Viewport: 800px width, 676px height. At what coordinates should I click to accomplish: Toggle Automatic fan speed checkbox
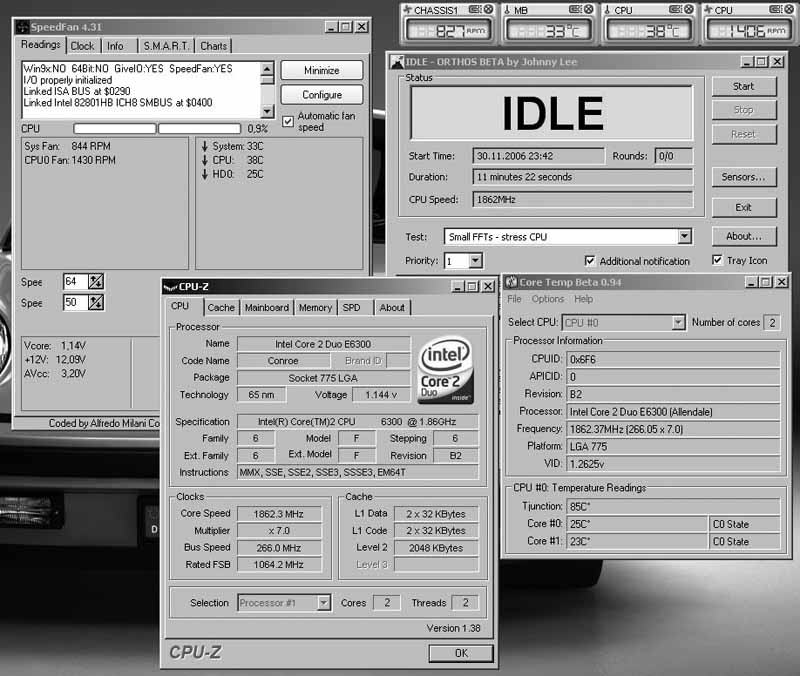(x=288, y=121)
